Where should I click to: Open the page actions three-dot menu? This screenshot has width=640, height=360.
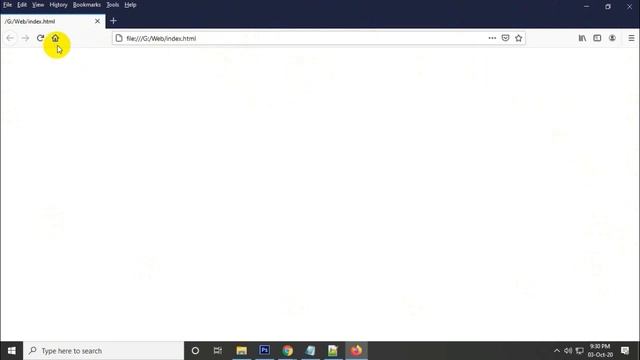[x=492, y=38]
